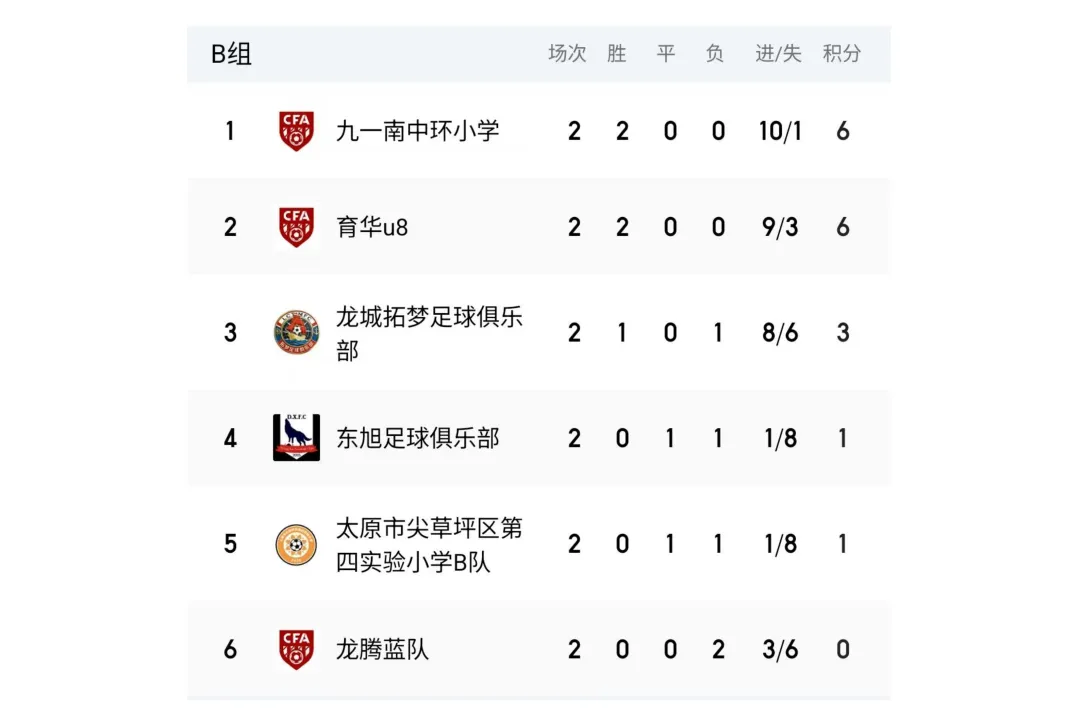The width and height of the screenshot is (1080, 715).
Task: Click the B组 group header
Action: 231,54
